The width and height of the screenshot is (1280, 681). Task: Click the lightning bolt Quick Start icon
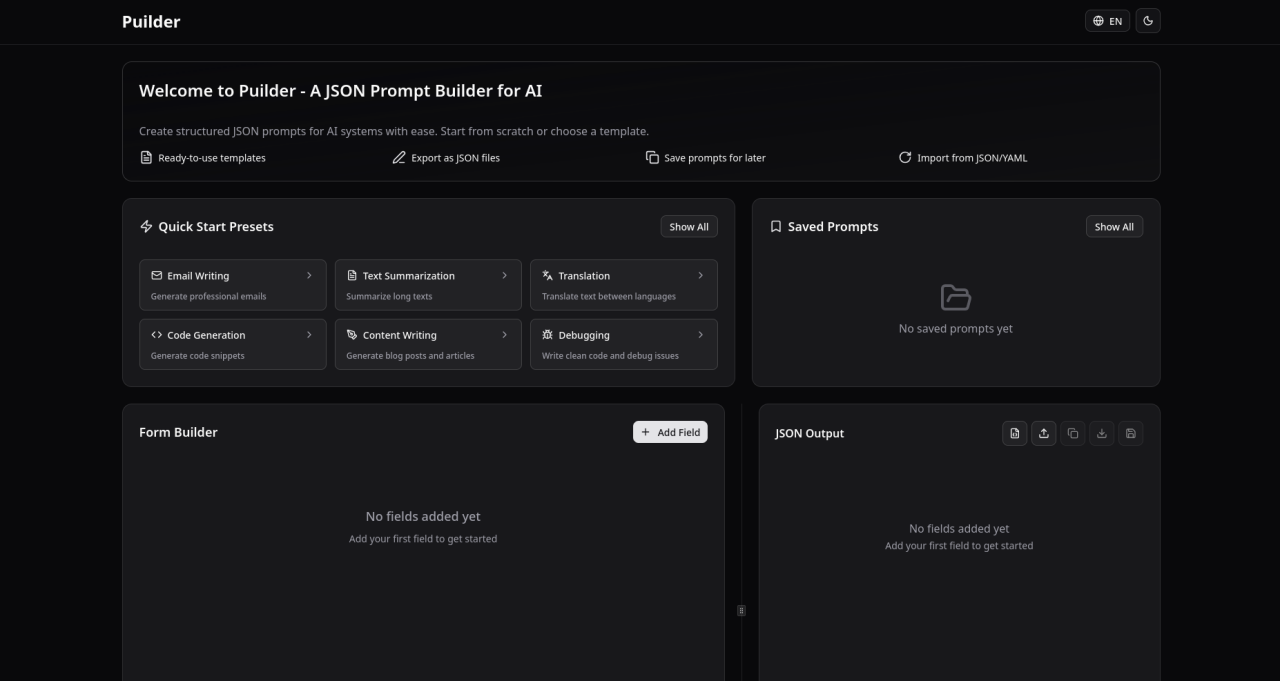pos(146,227)
